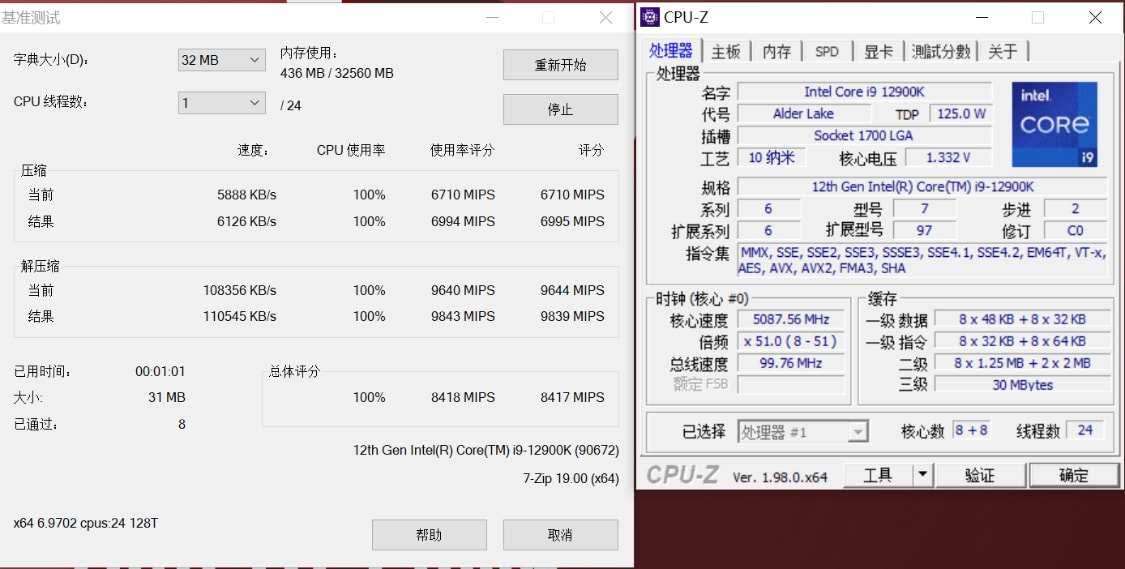Screen dimensions: 1125x569
Task: Click the 确定 OK button in CPU-Z
Action: point(1073,474)
